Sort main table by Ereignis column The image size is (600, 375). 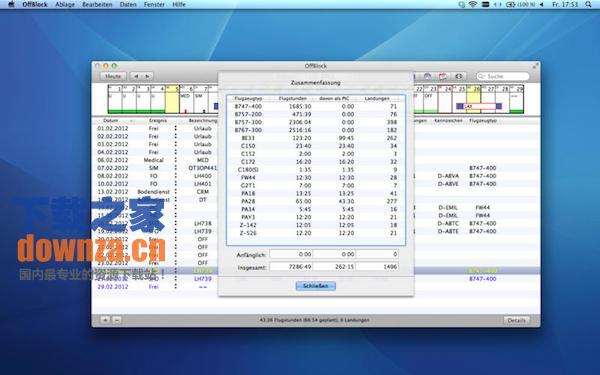pyautogui.click(x=158, y=121)
